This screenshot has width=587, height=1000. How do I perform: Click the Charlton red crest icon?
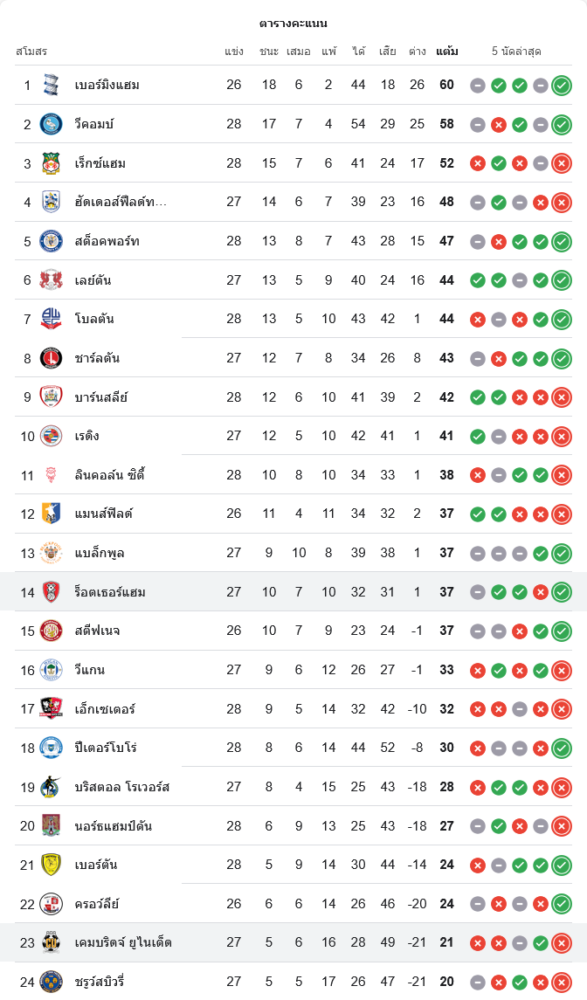click(x=51, y=358)
